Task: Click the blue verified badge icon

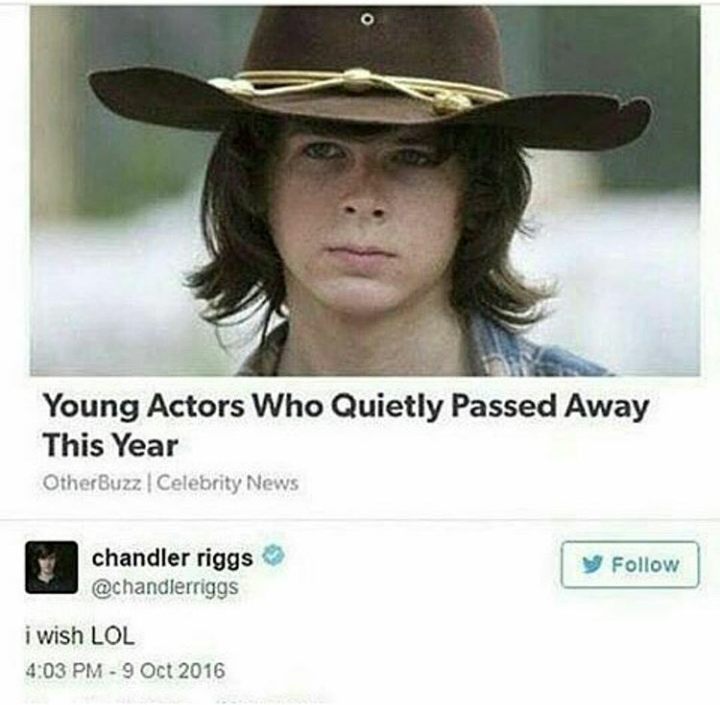Action: tap(274, 556)
